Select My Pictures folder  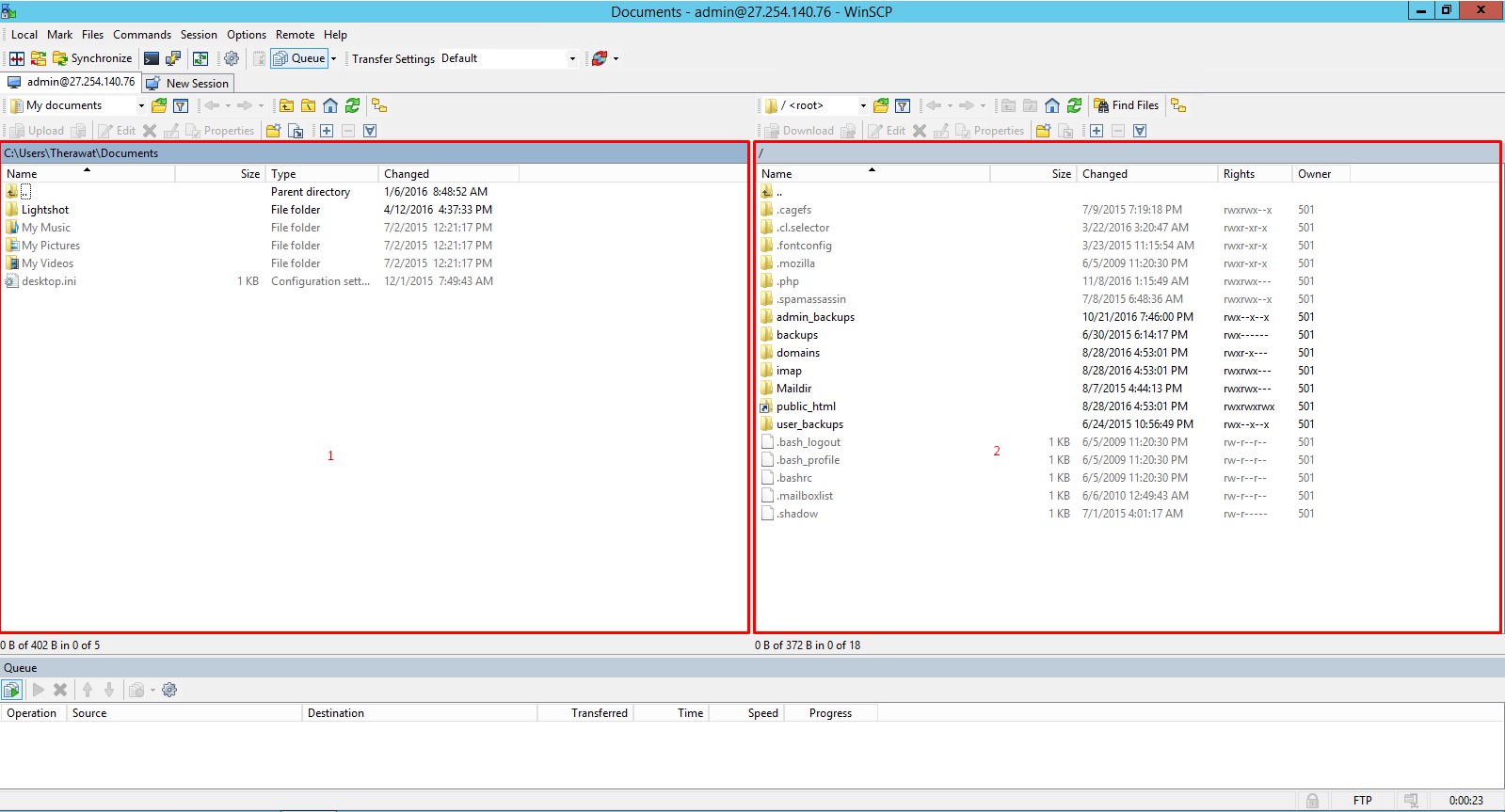coord(51,246)
